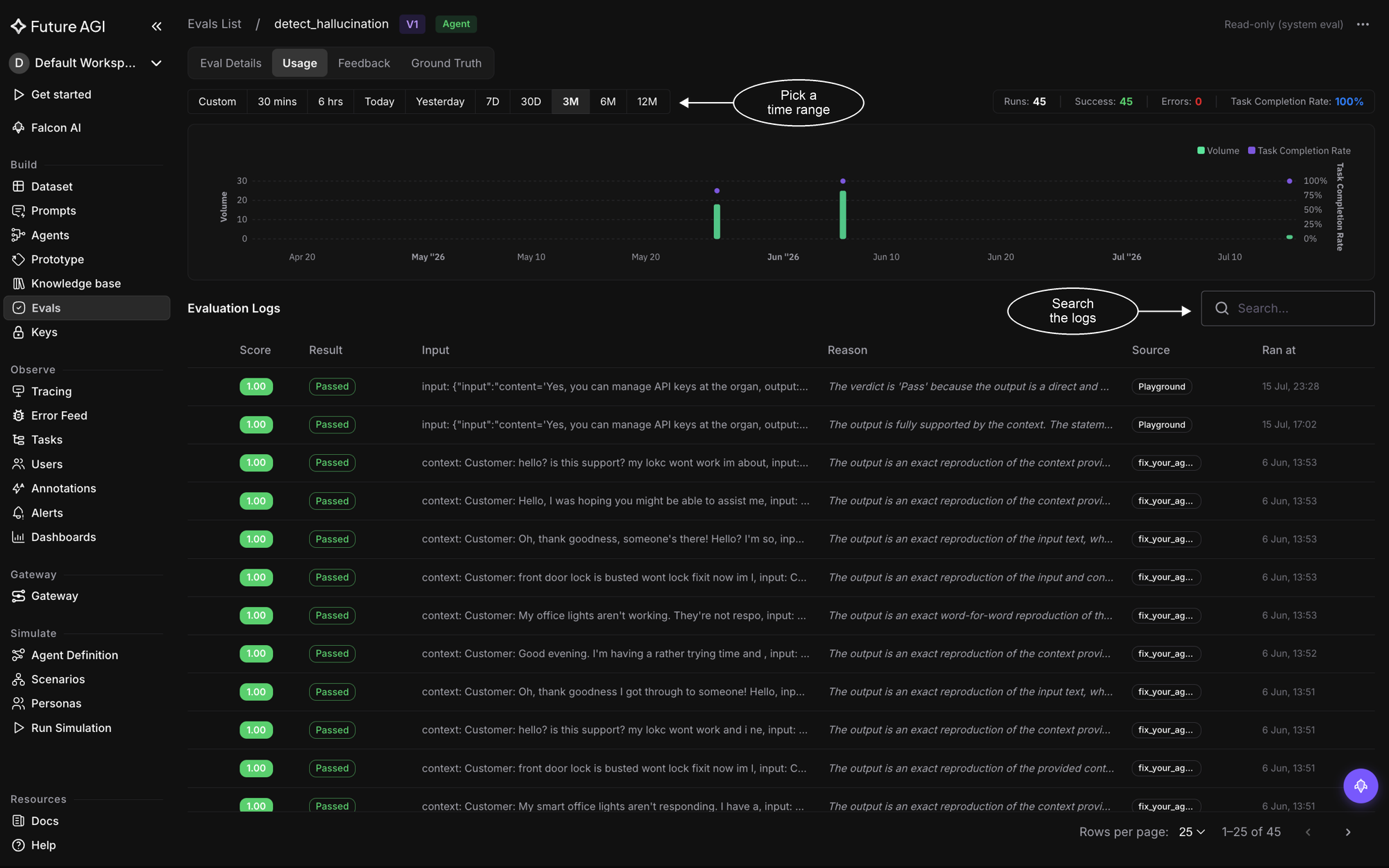Image resolution: width=1389 pixels, height=868 pixels.
Task: Click the floating Falcon assistant button
Action: click(1361, 786)
